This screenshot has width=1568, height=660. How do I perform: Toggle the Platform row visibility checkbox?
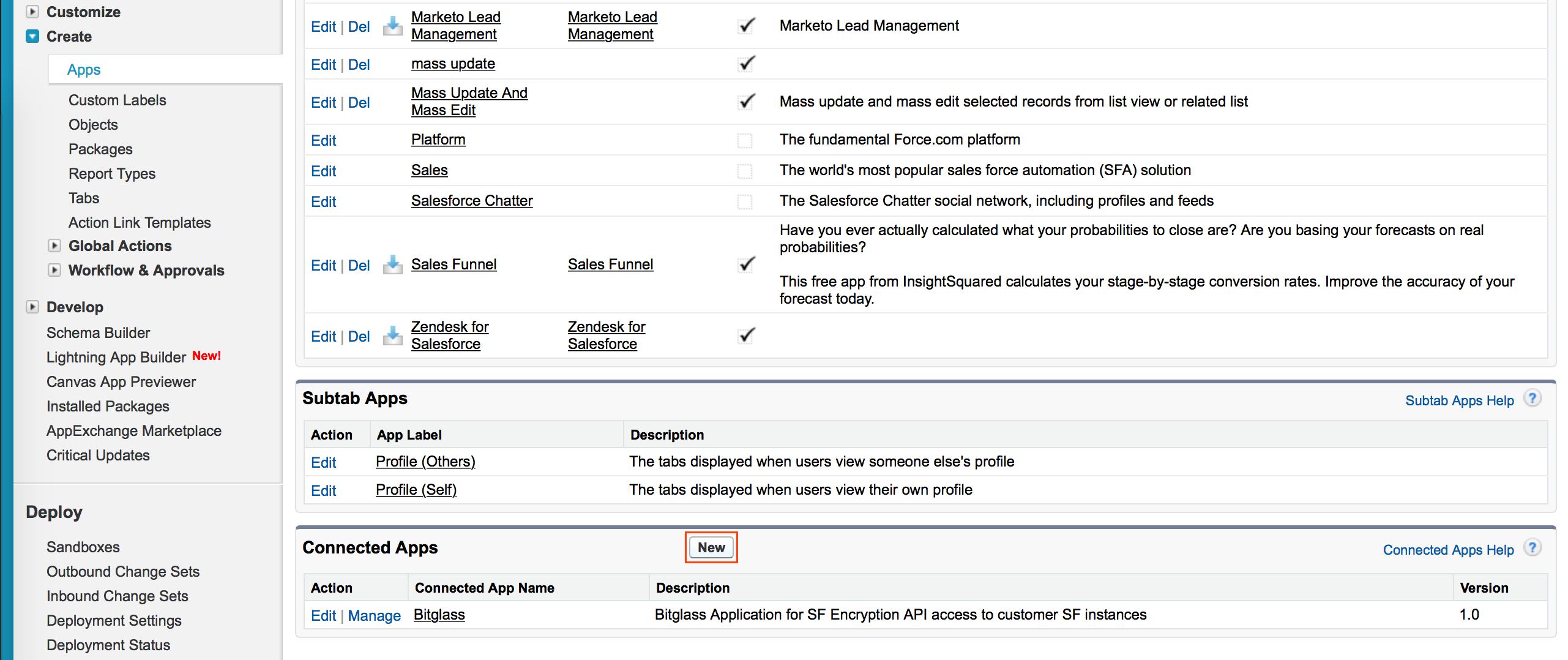click(x=745, y=140)
